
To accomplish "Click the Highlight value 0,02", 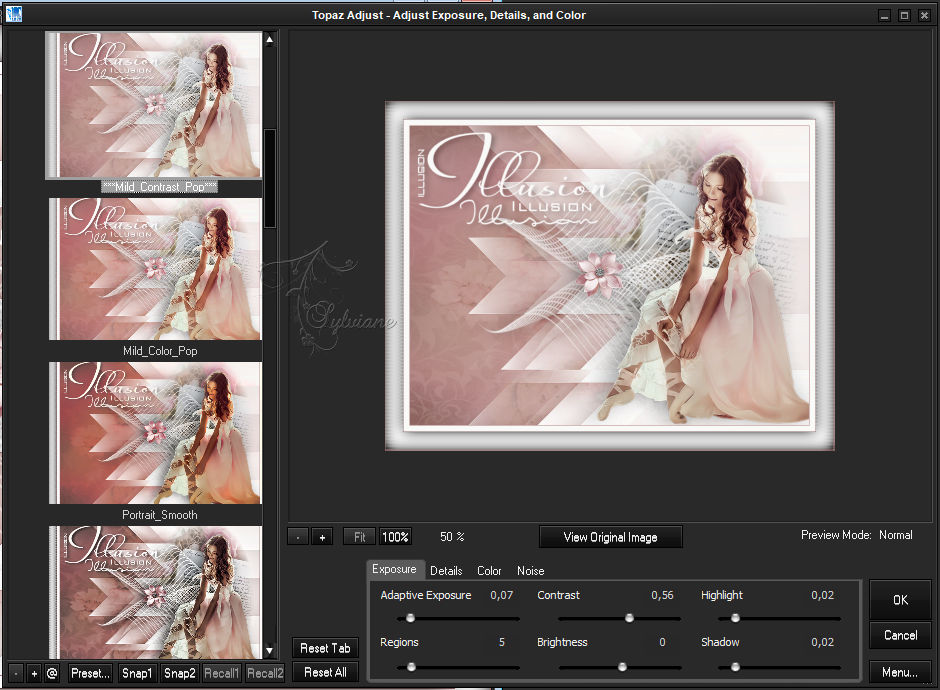I will (822, 595).
